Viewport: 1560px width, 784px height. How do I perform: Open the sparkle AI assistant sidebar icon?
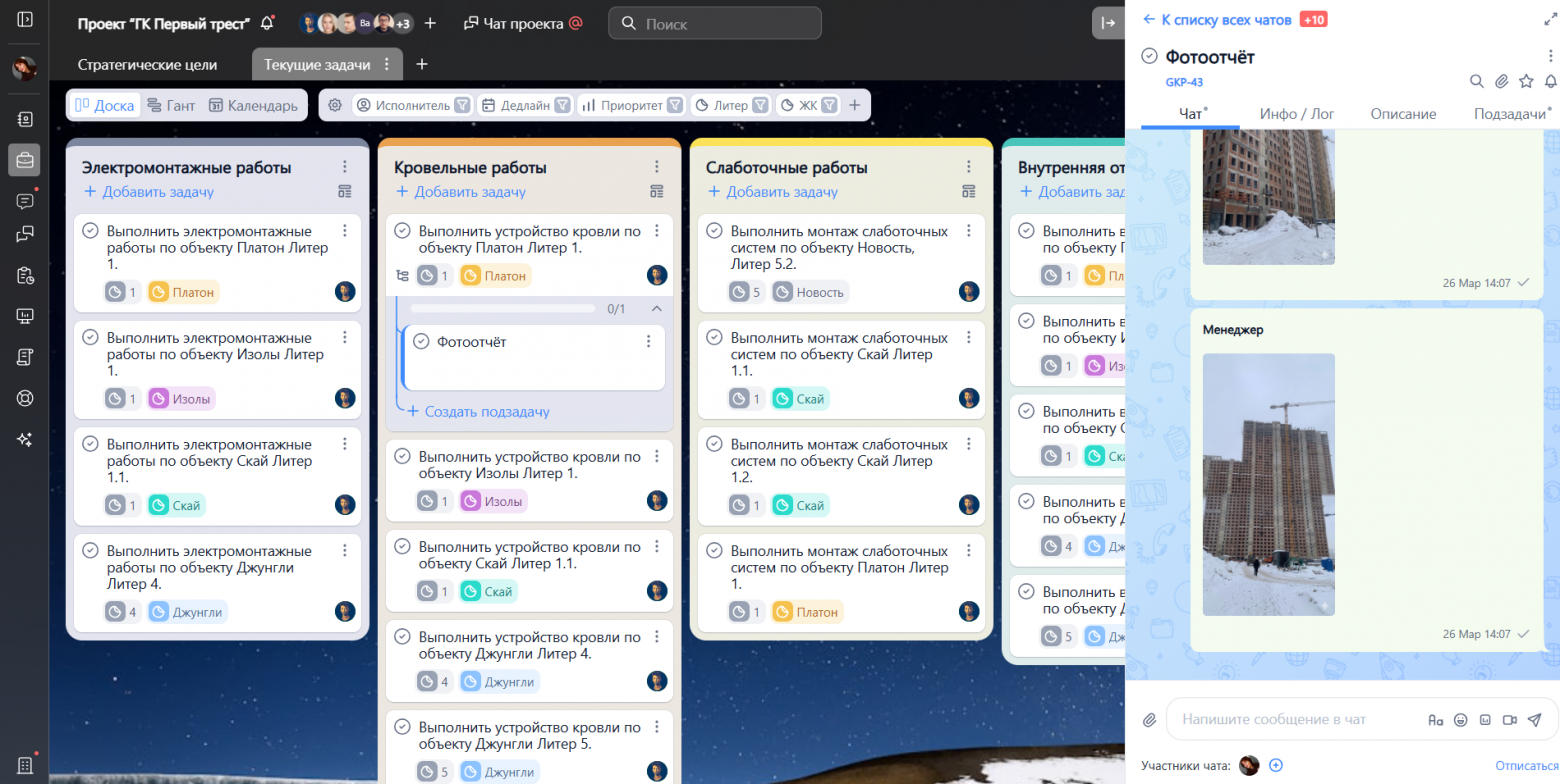[x=25, y=438]
